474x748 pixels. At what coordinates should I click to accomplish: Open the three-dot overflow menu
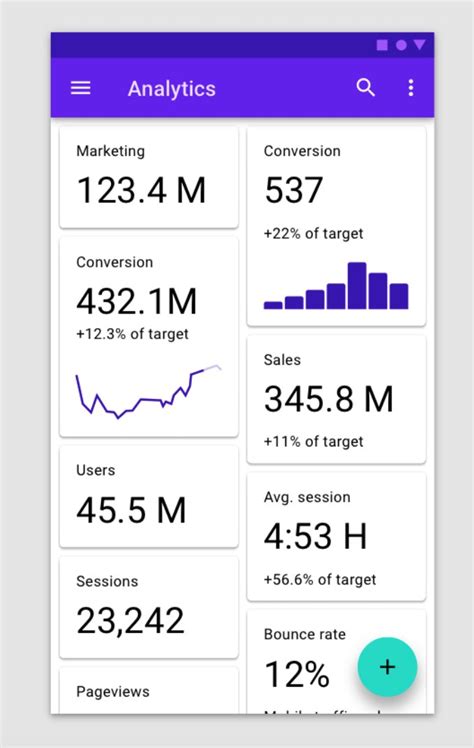(x=411, y=88)
